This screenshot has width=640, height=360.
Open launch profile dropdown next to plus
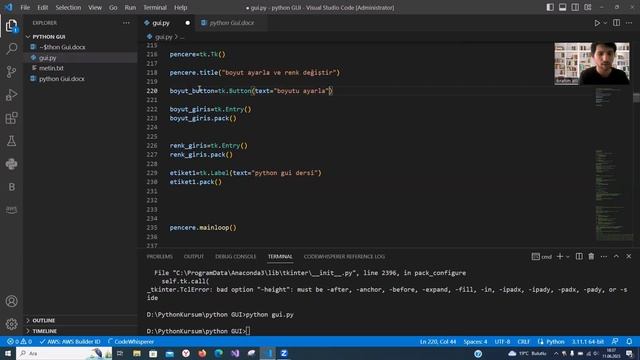(x=568, y=256)
